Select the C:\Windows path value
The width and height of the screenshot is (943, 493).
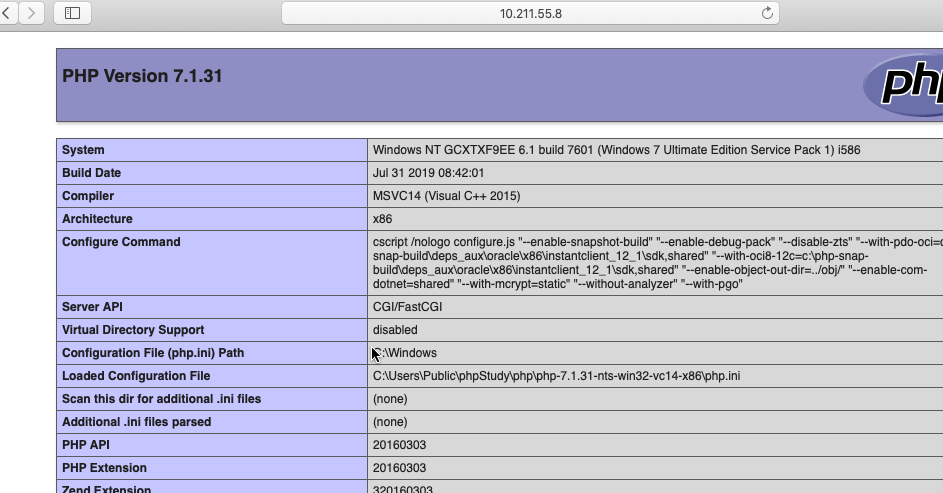(405, 353)
